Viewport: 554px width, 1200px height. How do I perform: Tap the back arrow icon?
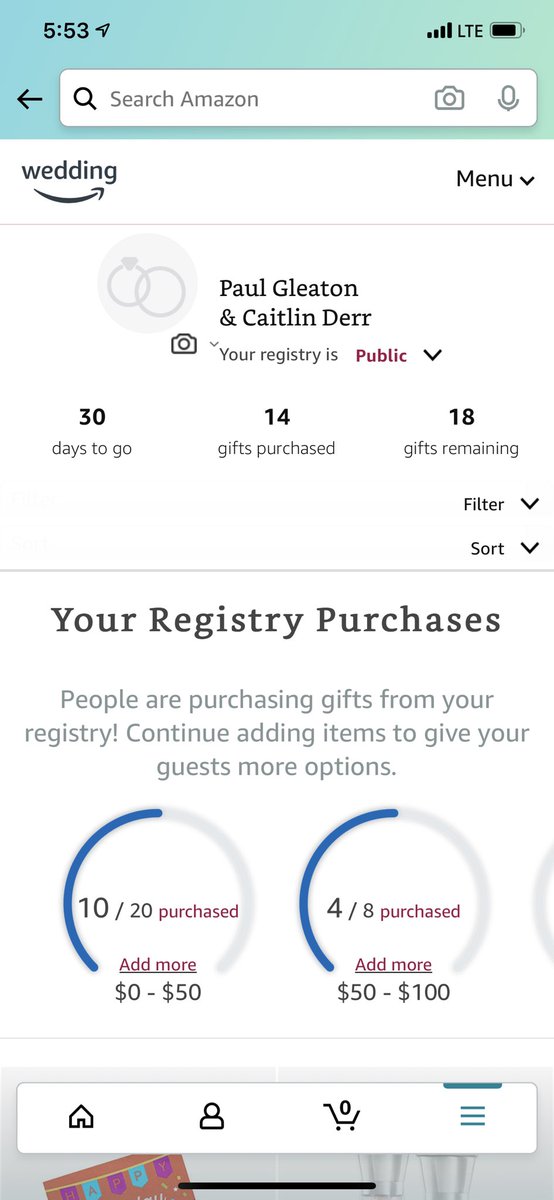click(x=30, y=98)
